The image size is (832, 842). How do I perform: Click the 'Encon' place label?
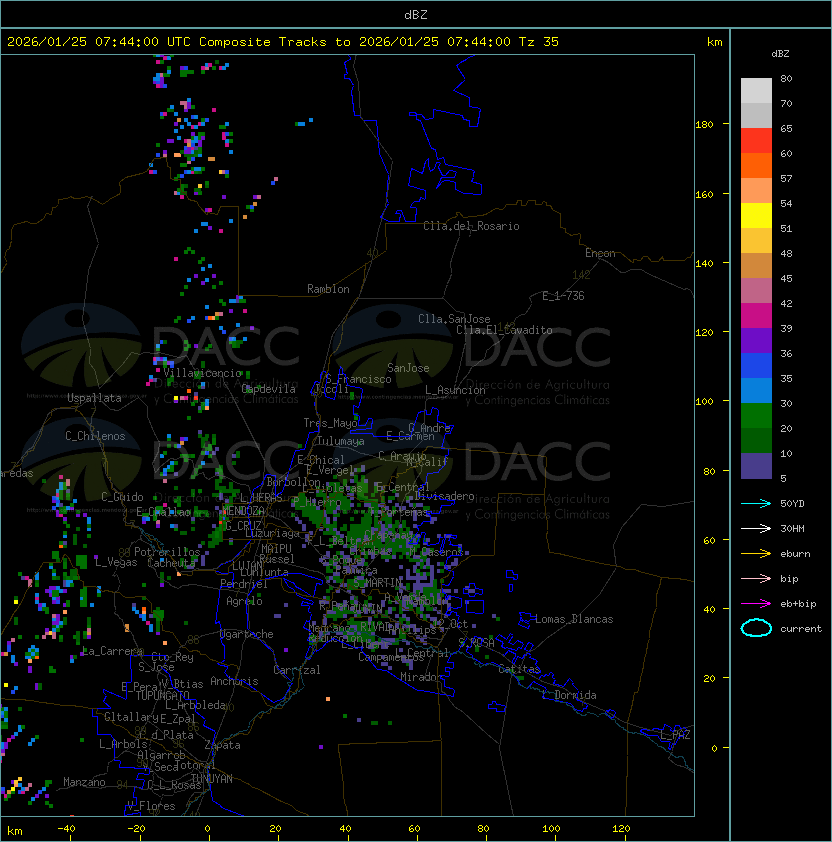pyautogui.click(x=600, y=253)
